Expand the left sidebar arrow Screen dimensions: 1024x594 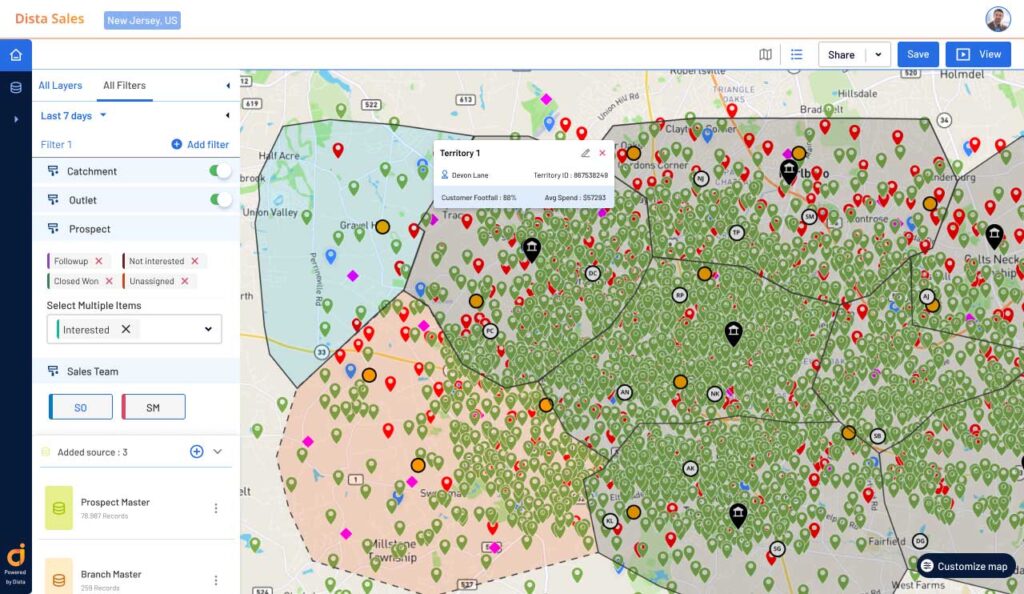16,119
